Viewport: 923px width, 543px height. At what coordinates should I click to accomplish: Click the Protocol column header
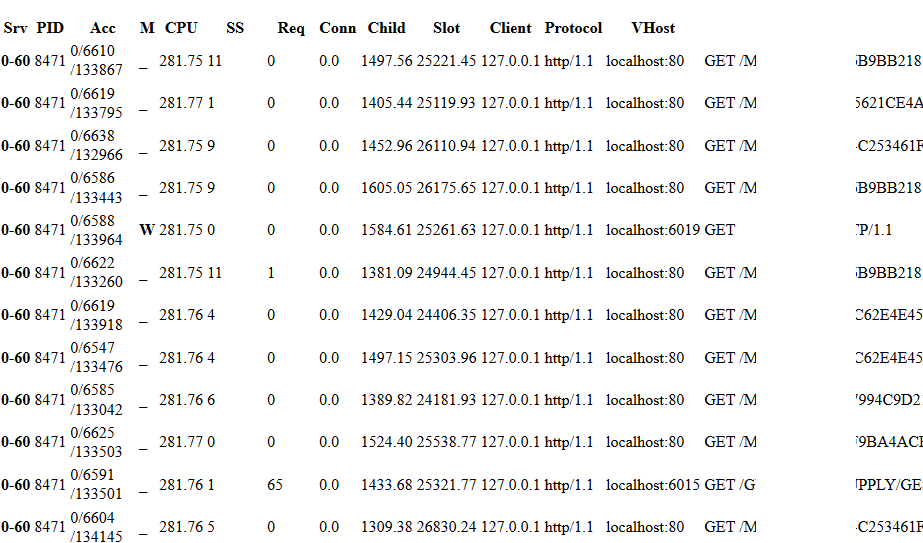point(573,28)
